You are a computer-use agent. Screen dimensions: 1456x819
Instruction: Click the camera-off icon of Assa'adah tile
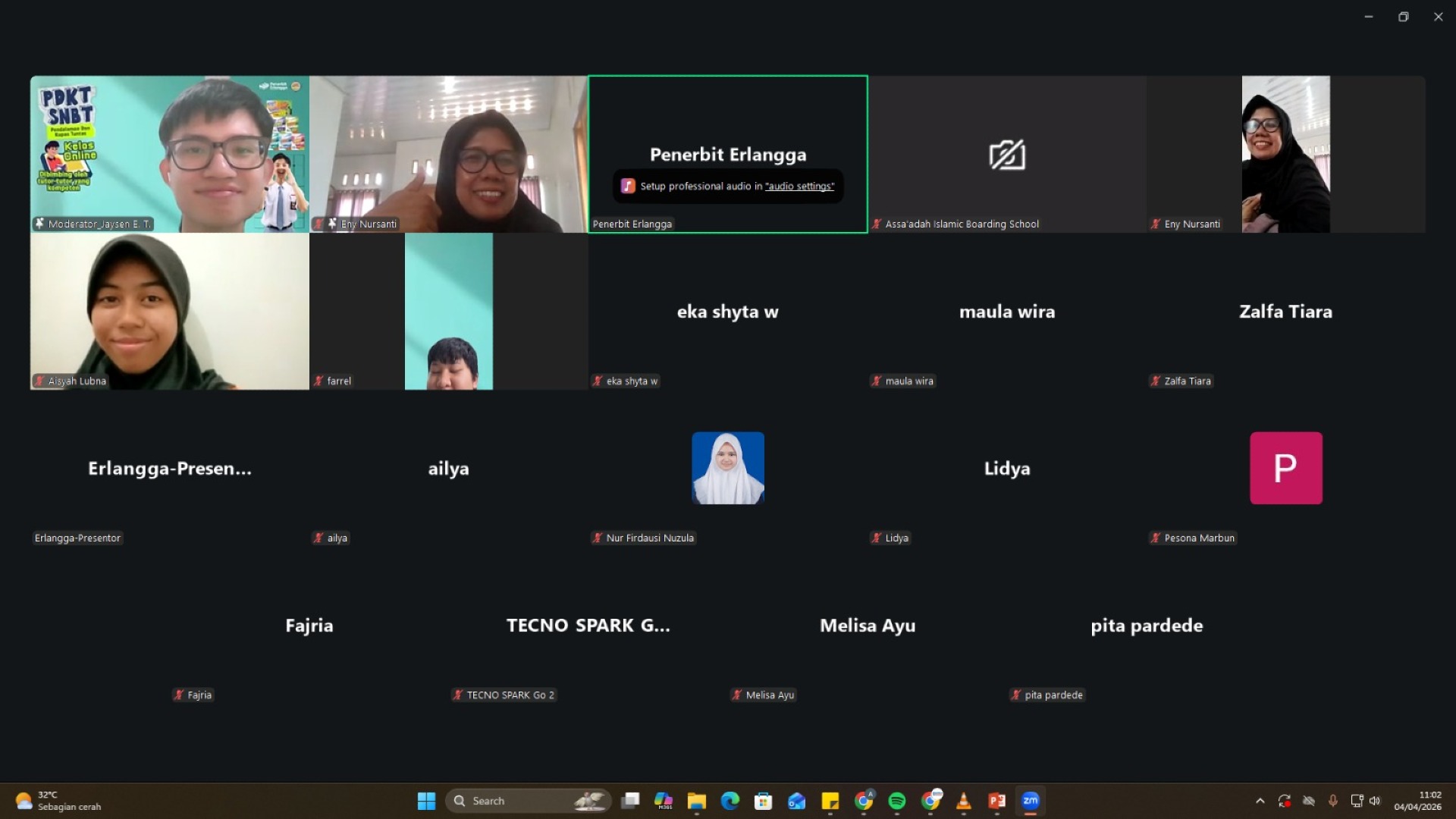point(1006,155)
